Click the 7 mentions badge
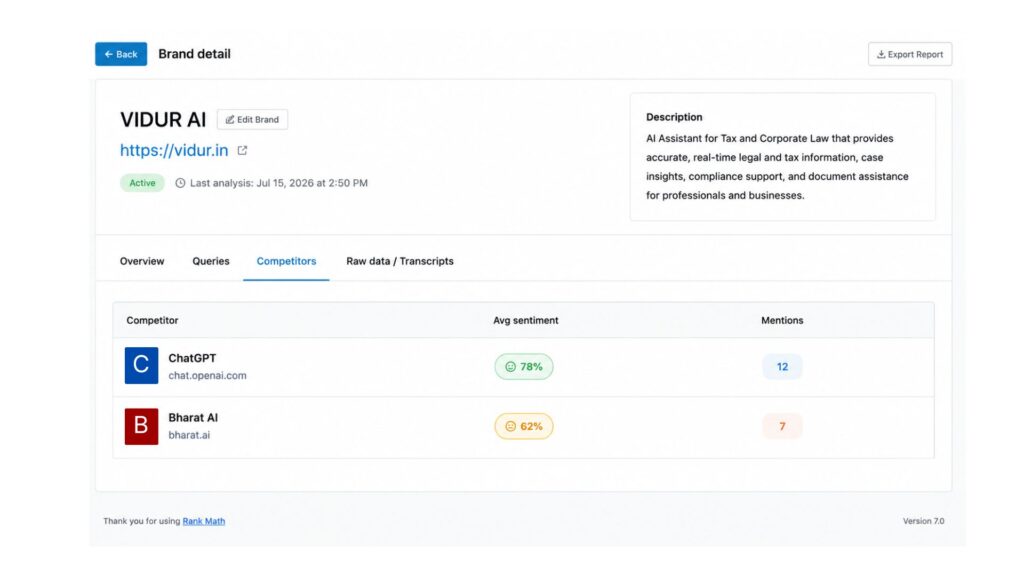Screen dimensions: 1024x576 [782, 426]
